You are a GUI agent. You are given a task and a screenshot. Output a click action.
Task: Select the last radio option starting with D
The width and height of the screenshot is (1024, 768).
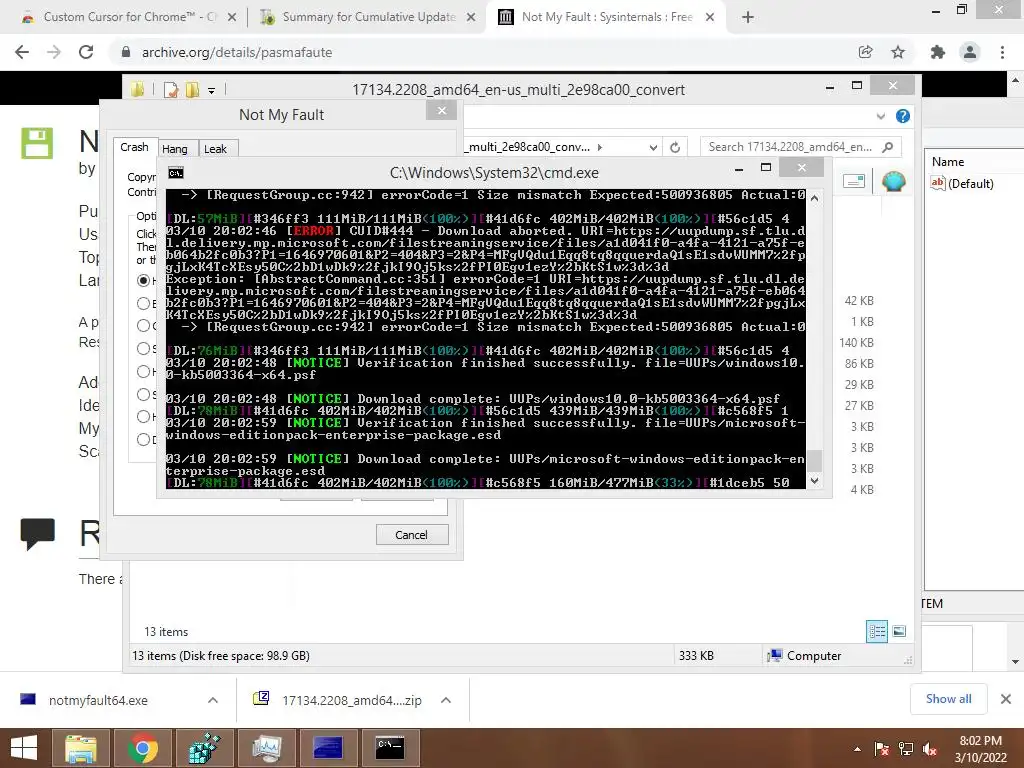(x=144, y=440)
